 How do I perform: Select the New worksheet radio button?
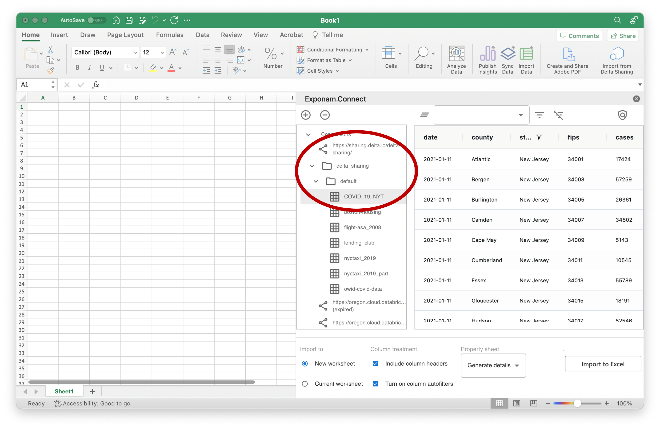tap(305, 364)
